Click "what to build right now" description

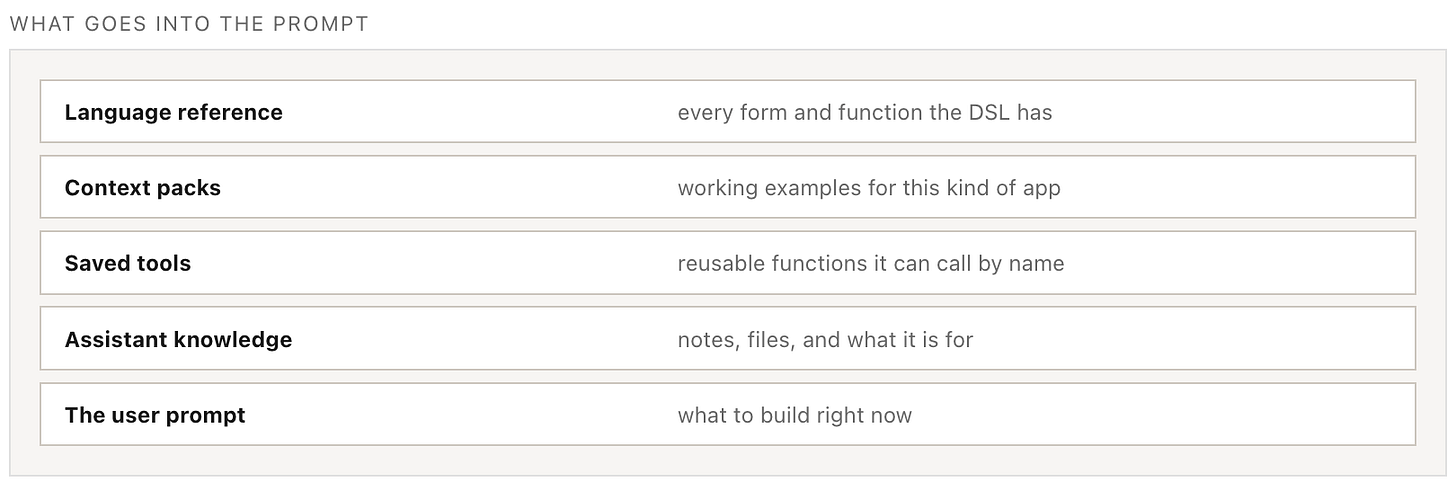point(795,415)
